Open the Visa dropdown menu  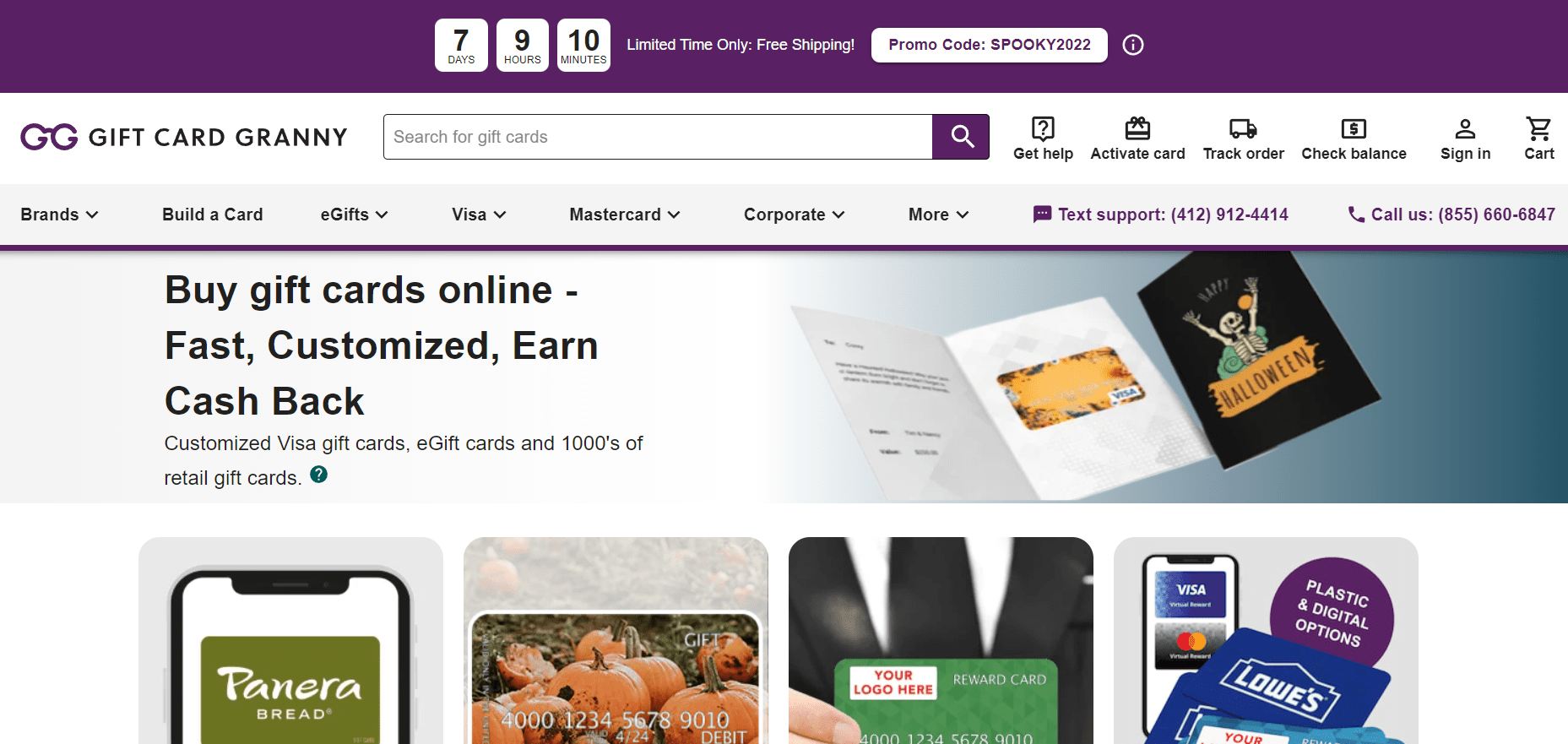point(479,215)
